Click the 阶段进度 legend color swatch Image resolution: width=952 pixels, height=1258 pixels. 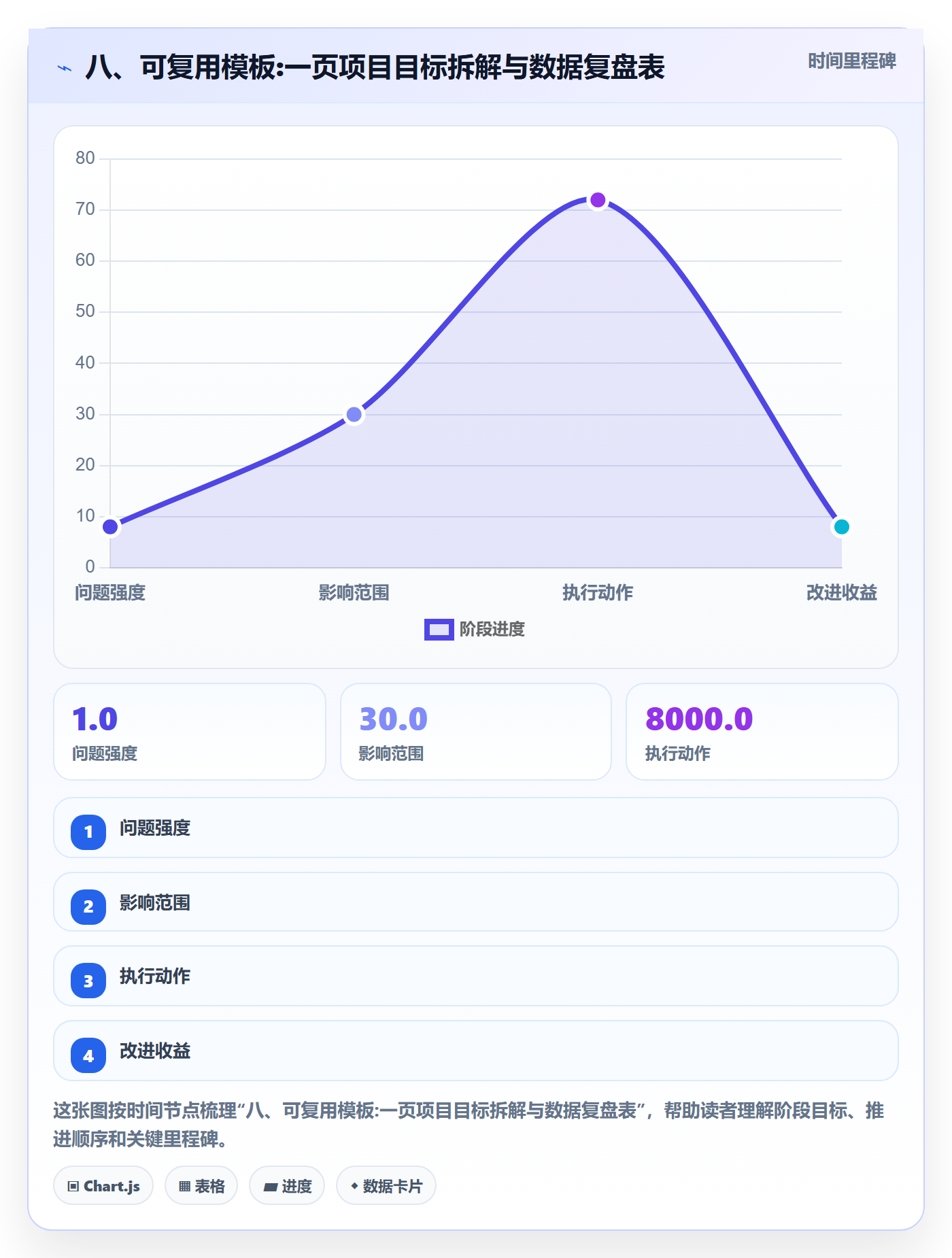(439, 630)
